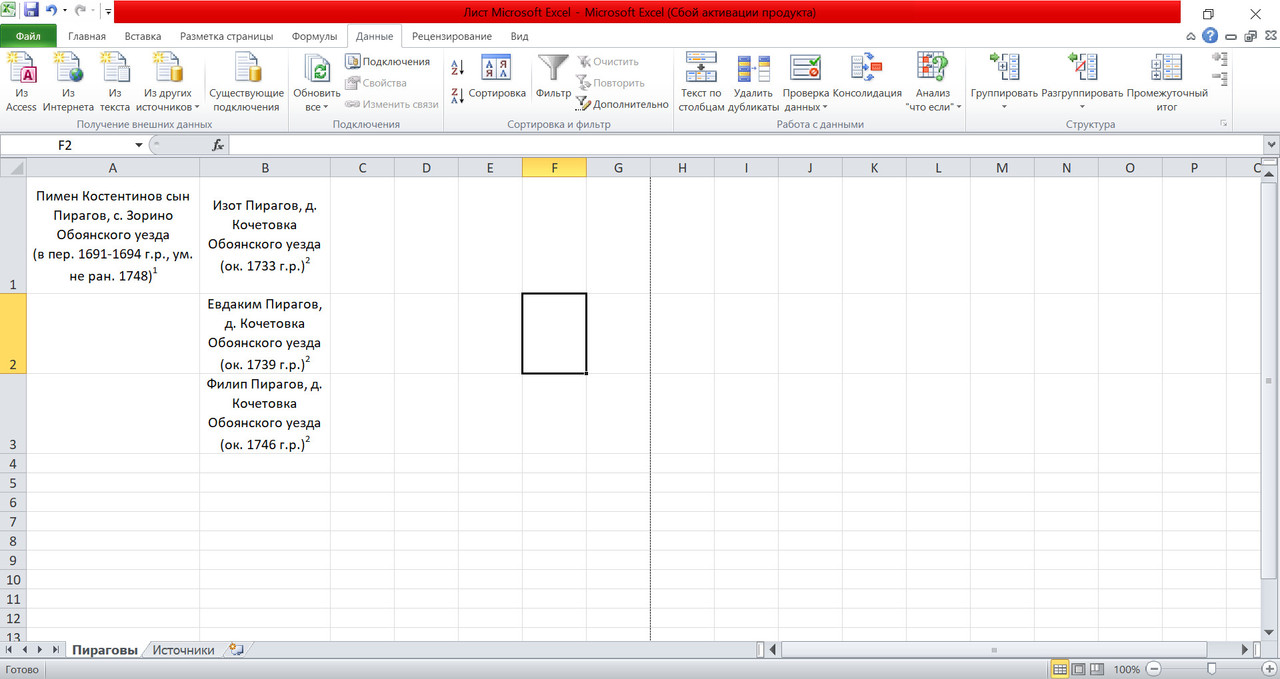Save the workbook from quick access toolbar
1280x679 pixels.
click(x=31, y=11)
